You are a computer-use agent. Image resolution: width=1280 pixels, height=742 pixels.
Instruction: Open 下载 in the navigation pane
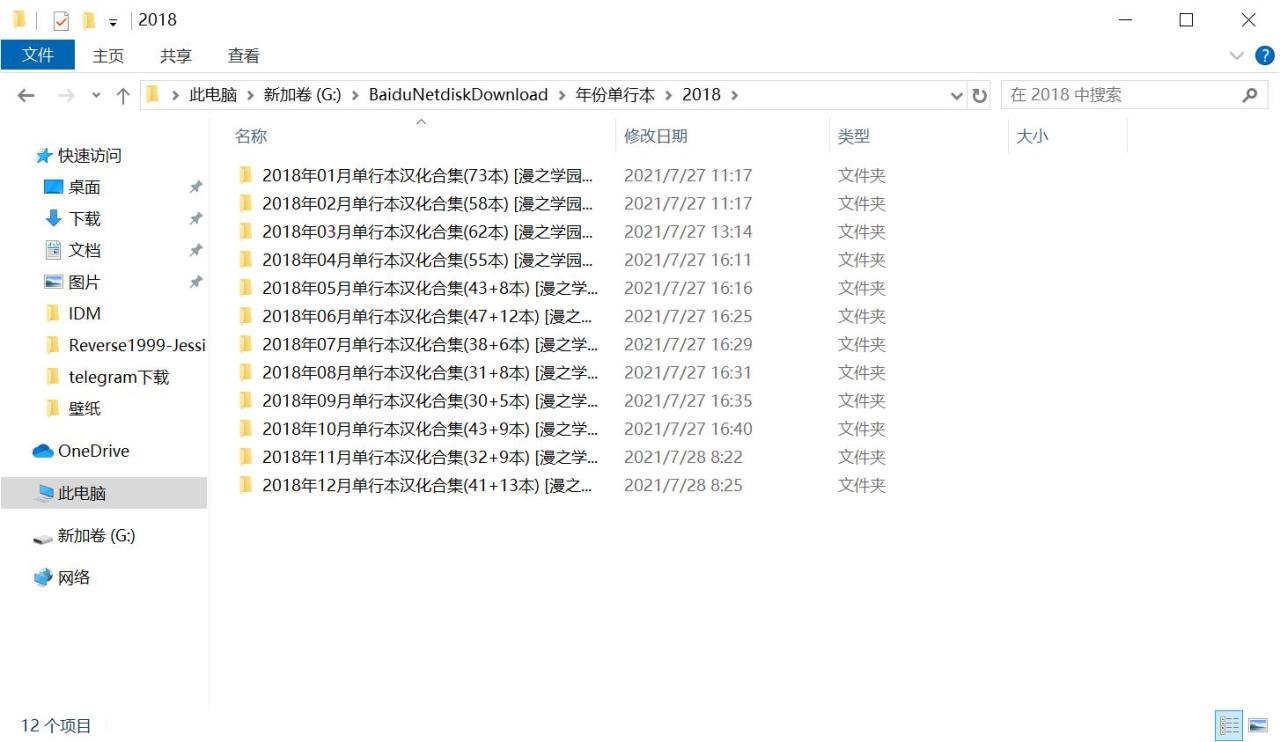point(84,218)
